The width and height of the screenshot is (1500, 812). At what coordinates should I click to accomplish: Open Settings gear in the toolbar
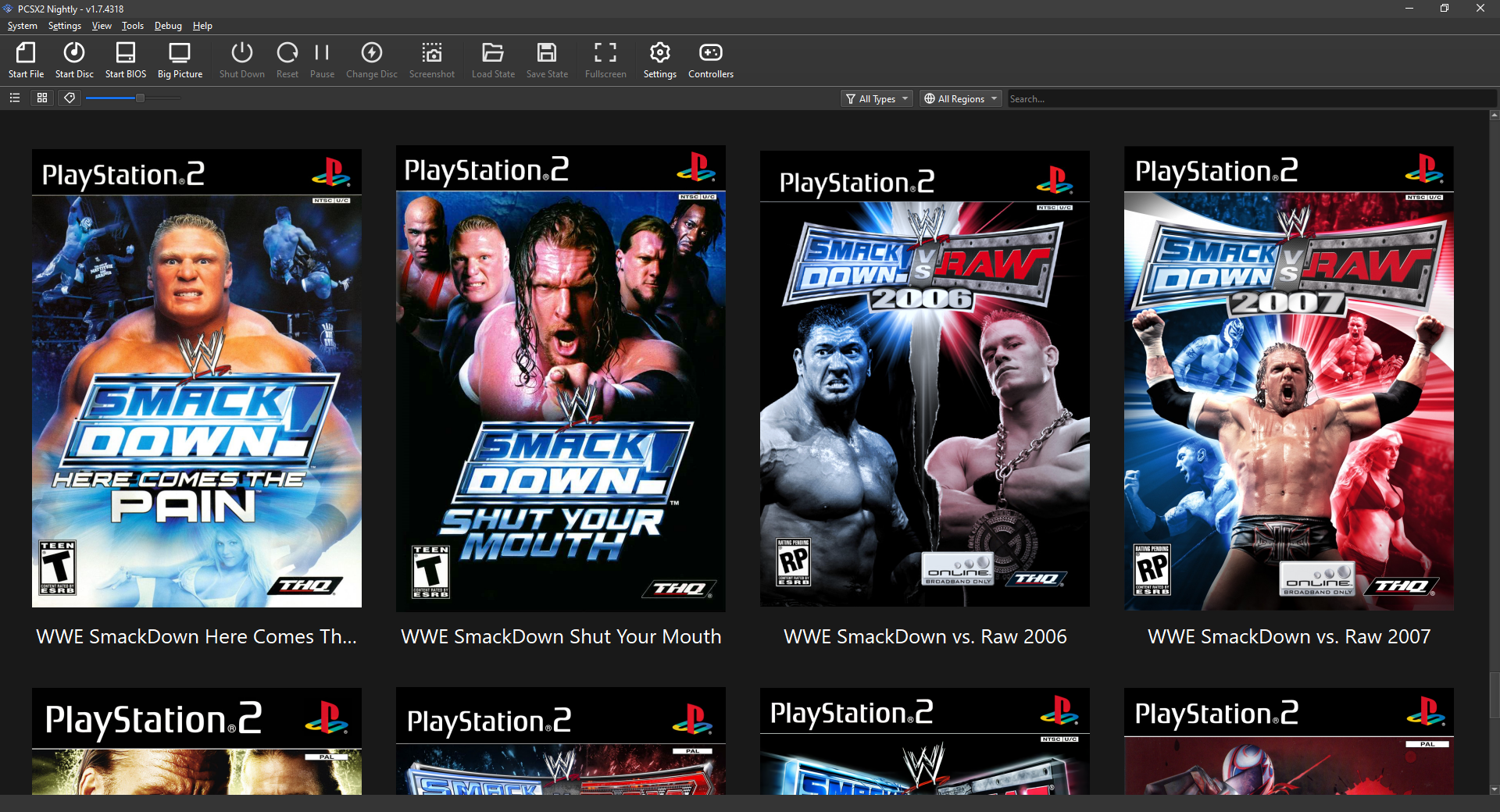(660, 60)
